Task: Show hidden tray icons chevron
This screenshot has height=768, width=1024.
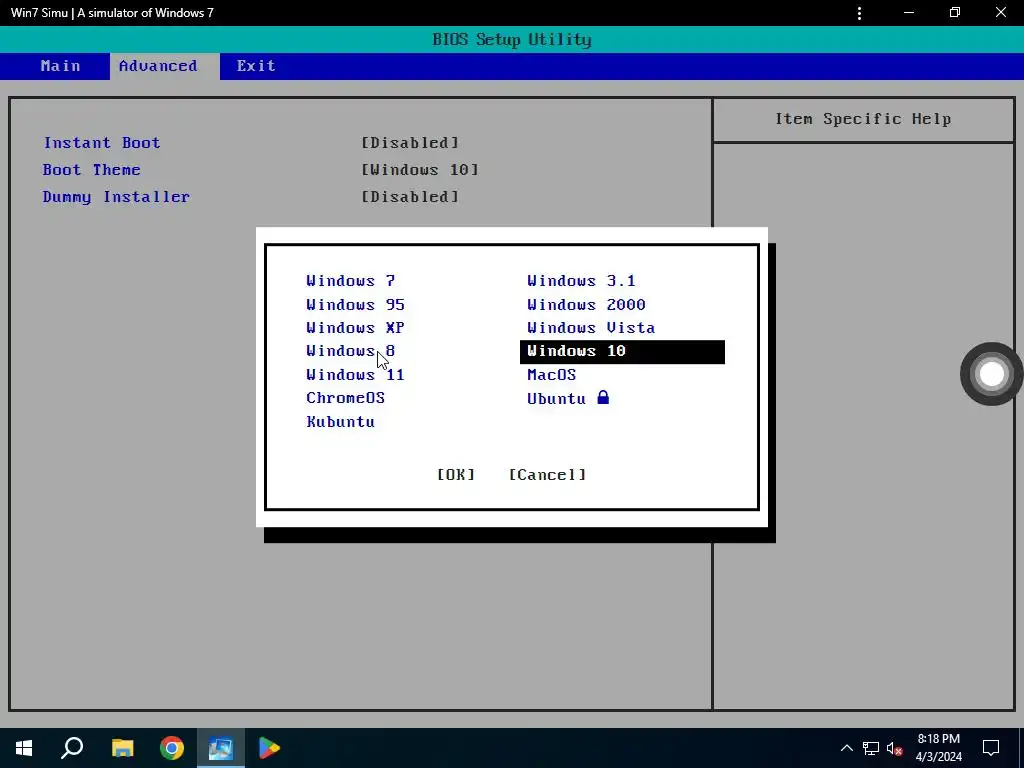Action: click(x=846, y=748)
